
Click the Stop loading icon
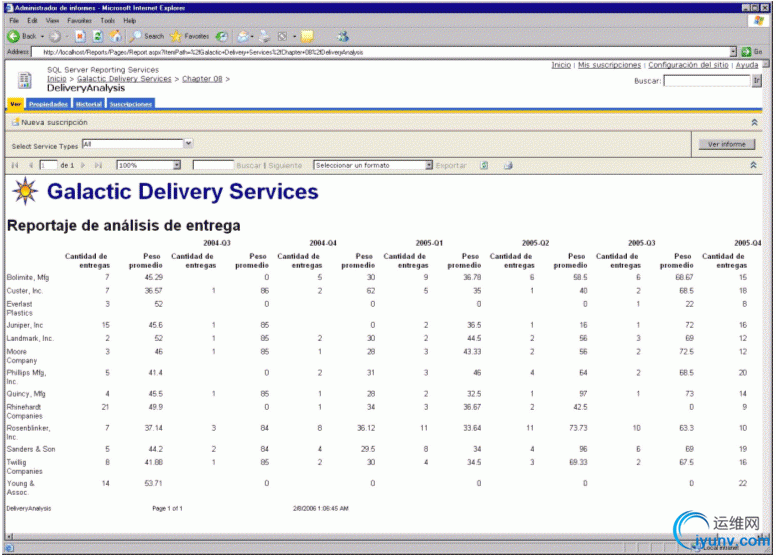pyautogui.click(x=80, y=36)
